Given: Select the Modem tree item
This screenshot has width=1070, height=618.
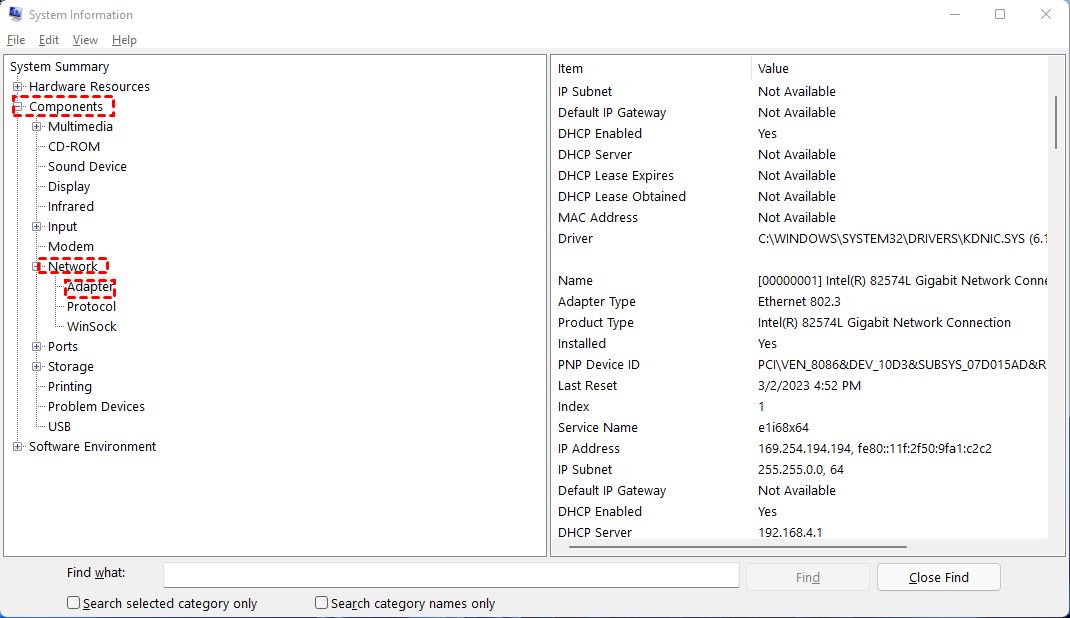Looking at the screenshot, I should point(71,246).
